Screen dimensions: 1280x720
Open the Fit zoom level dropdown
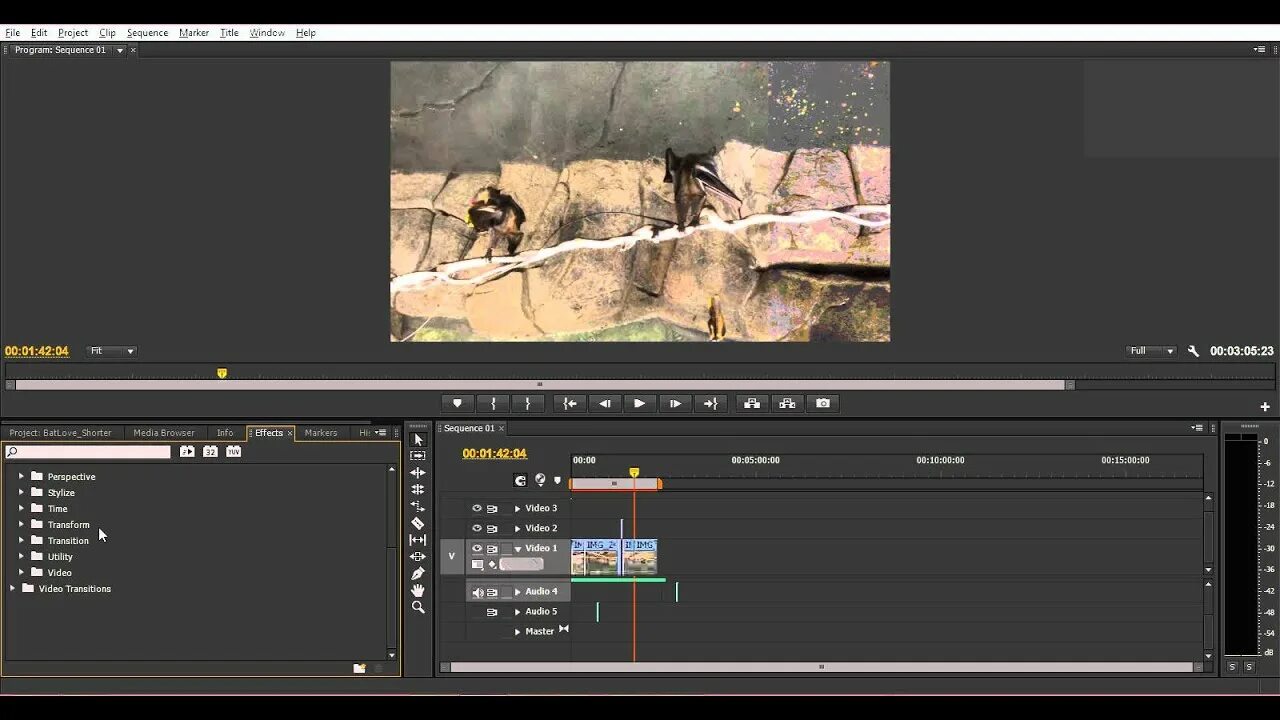pos(112,351)
